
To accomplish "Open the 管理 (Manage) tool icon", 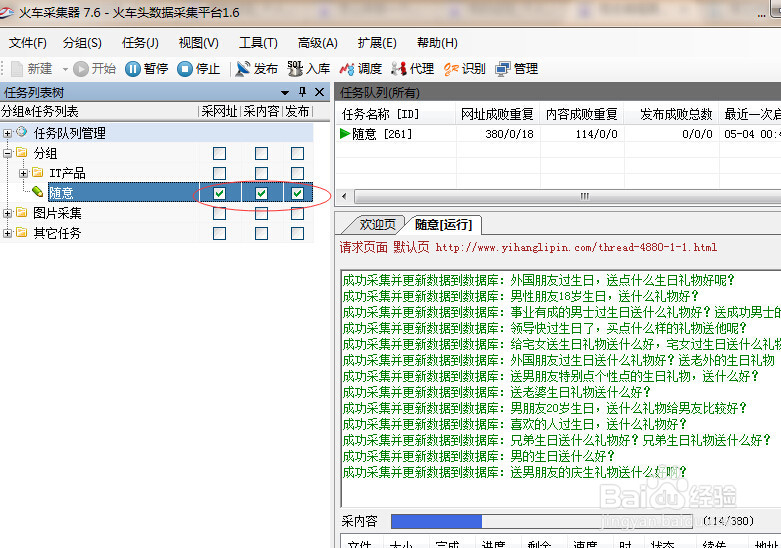I will tap(503, 69).
